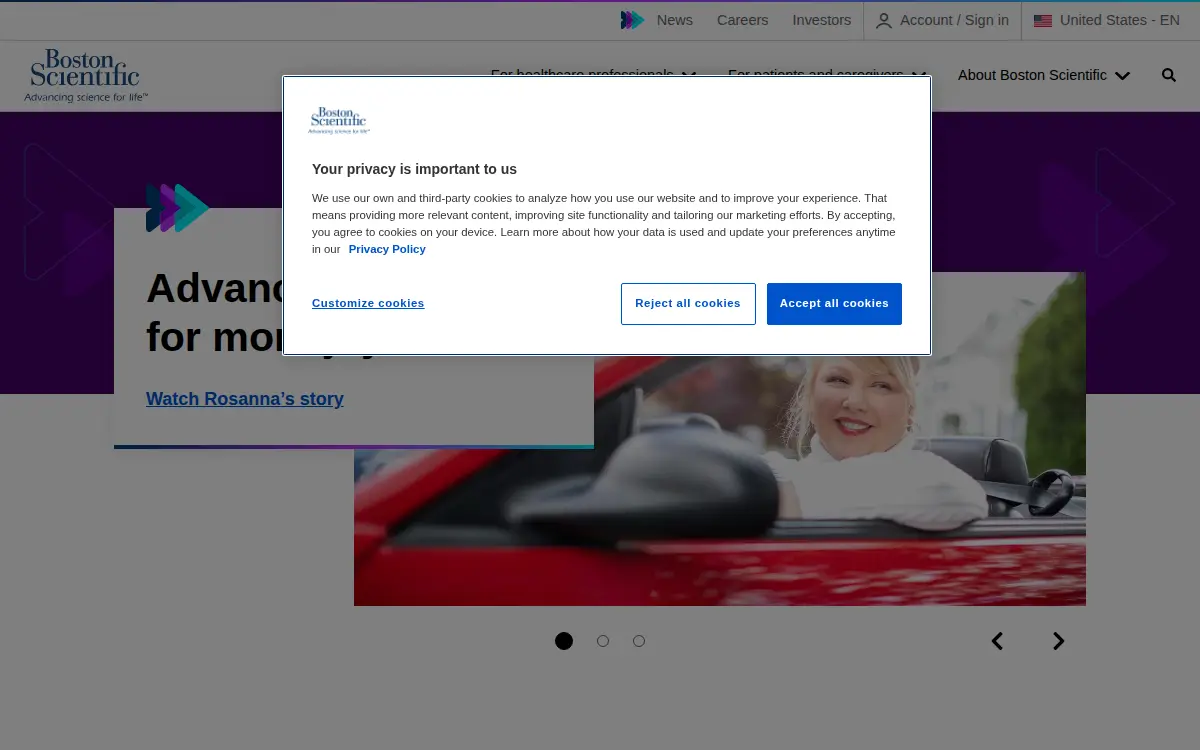Expand the About Boston Scientific menu
This screenshot has width=1200, height=750.
[1044, 75]
